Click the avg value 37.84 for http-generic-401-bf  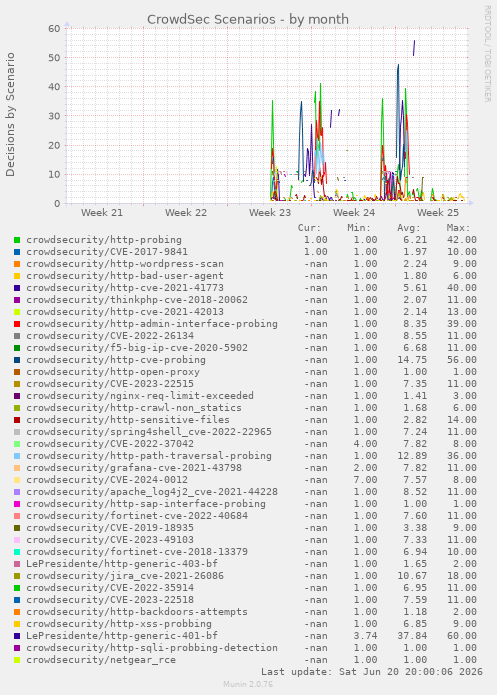tap(412, 636)
